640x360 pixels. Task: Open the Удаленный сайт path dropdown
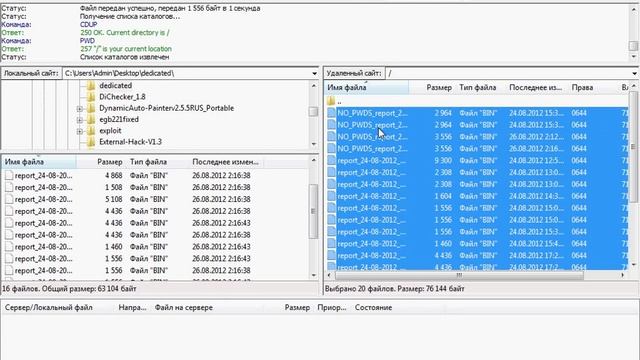(634, 73)
